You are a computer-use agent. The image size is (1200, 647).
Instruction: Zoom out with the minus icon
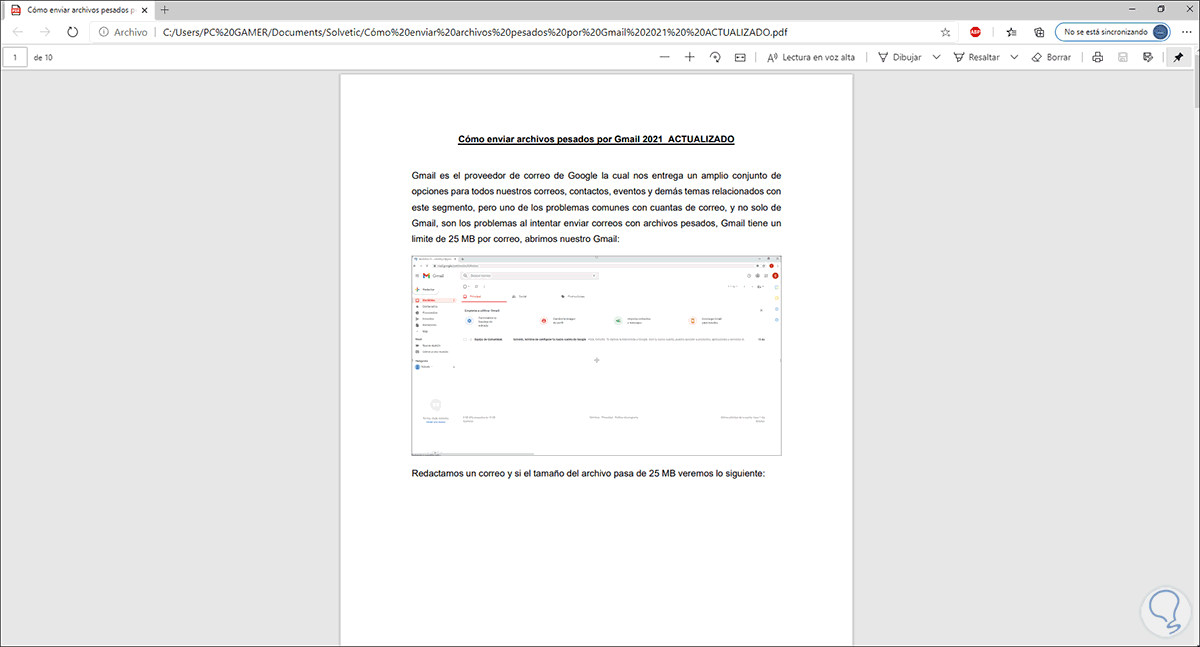[665, 57]
